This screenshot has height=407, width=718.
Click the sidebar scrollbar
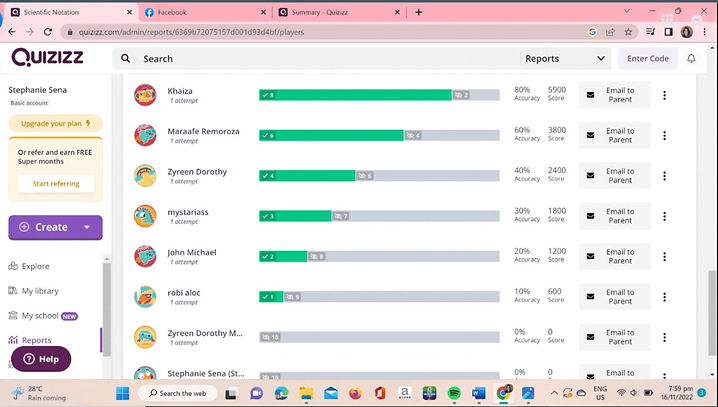point(107,309)
